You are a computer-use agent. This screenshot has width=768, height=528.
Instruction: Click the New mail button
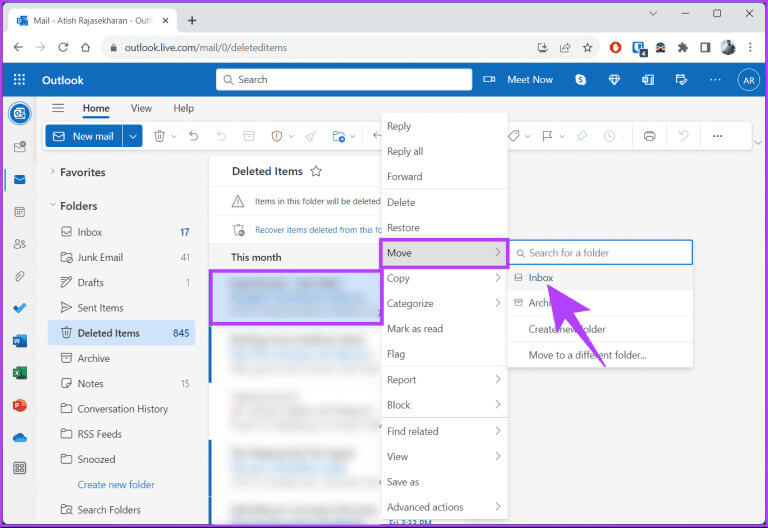coord(84,136)
